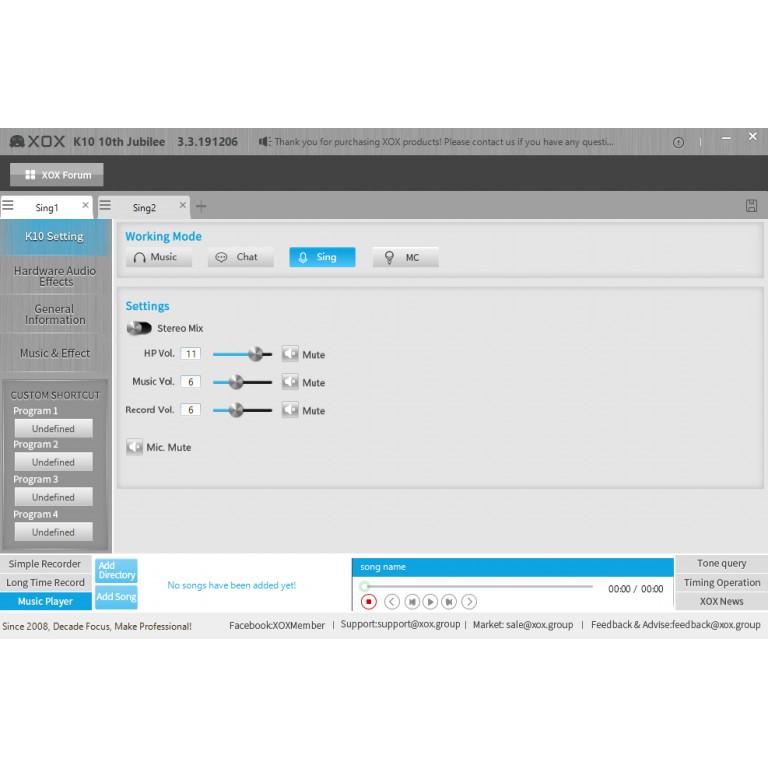Screen dimensions: 768x768
Task: Adjust the Record Vol. slider
Action: pyautogui.click(x=242, y=409)
